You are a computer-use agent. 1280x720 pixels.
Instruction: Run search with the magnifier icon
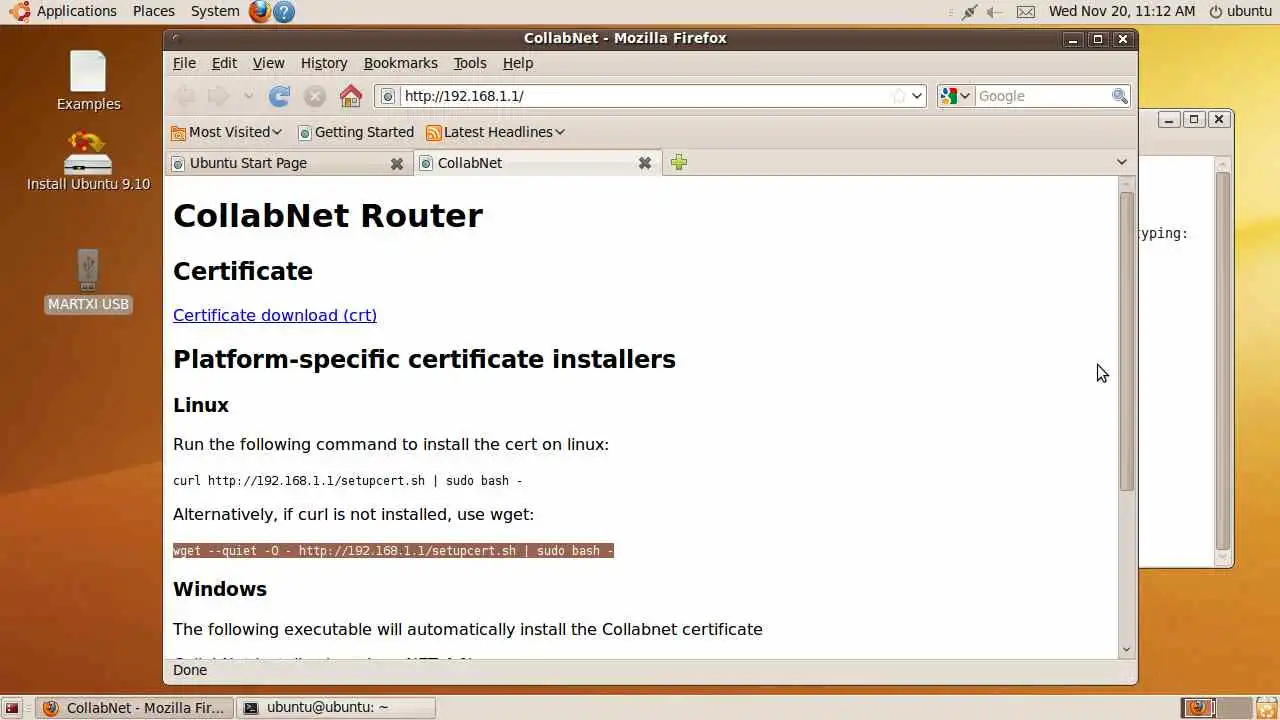pyautogui.click(x=1119, y=96)
